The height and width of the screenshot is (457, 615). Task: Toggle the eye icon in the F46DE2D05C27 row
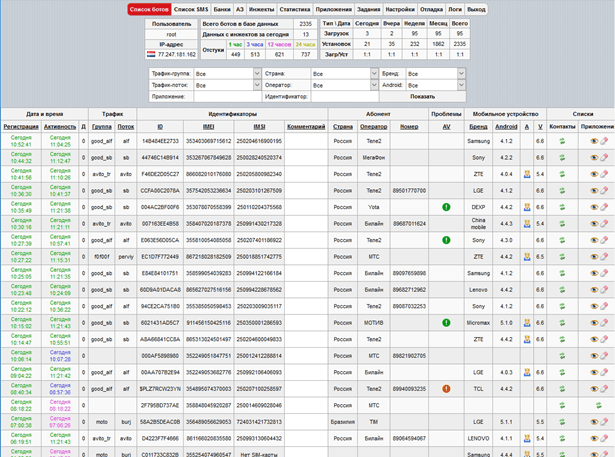[x=594, y=174]
